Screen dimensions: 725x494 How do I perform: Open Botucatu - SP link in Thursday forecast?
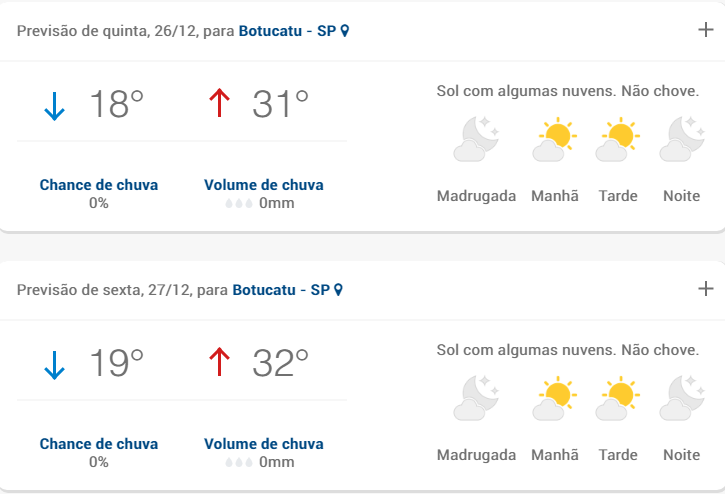[287, 31]
